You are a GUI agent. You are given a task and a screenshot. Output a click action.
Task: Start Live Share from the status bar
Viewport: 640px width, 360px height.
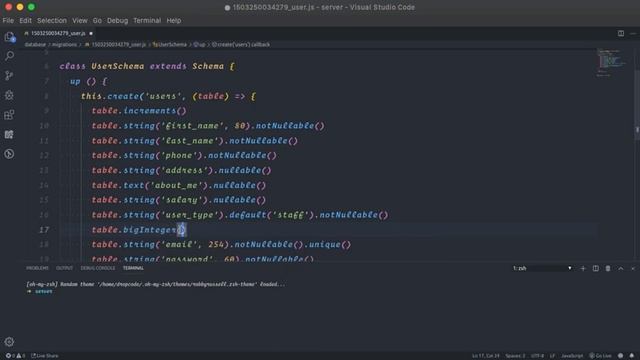click(x=45, y=356)
